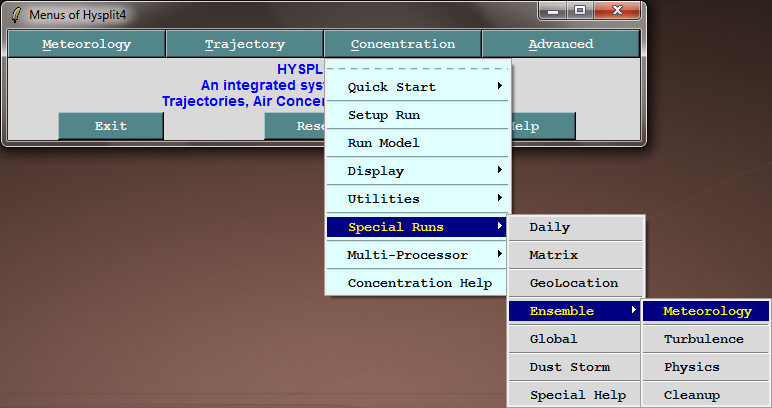Choose Turbulence ensemble option
Image resolution: width=772 pixels, height=408 pixels.
tap(705, 339)
